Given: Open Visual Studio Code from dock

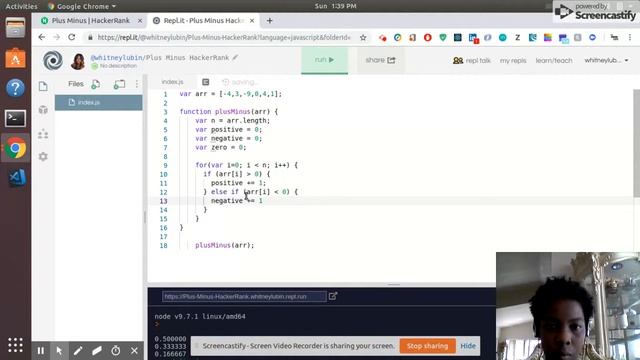Looking at the screenshot, I should pos(16,178).
